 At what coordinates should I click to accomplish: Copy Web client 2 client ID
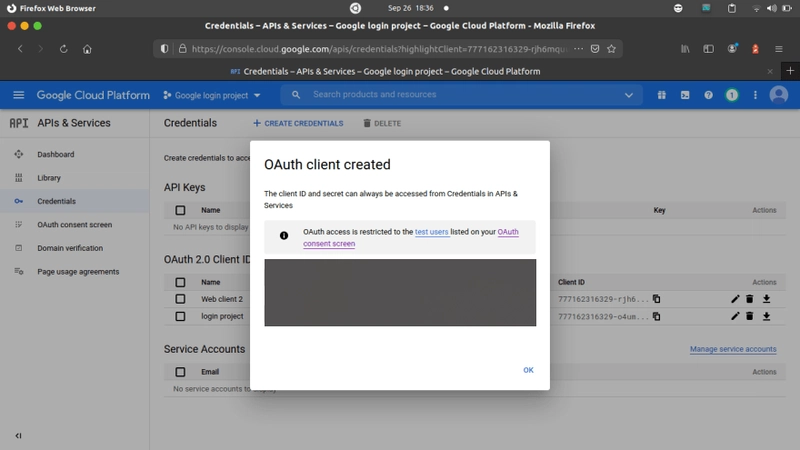[x=657, y=299]
